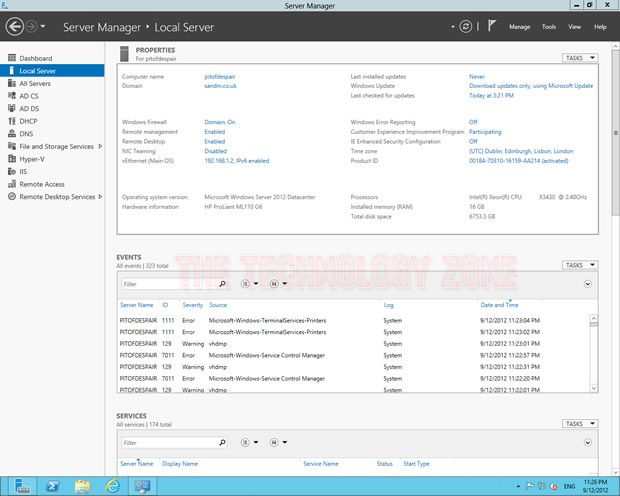Open the Help menu
This screenshot has height=496, width=620.
(600, 27)
